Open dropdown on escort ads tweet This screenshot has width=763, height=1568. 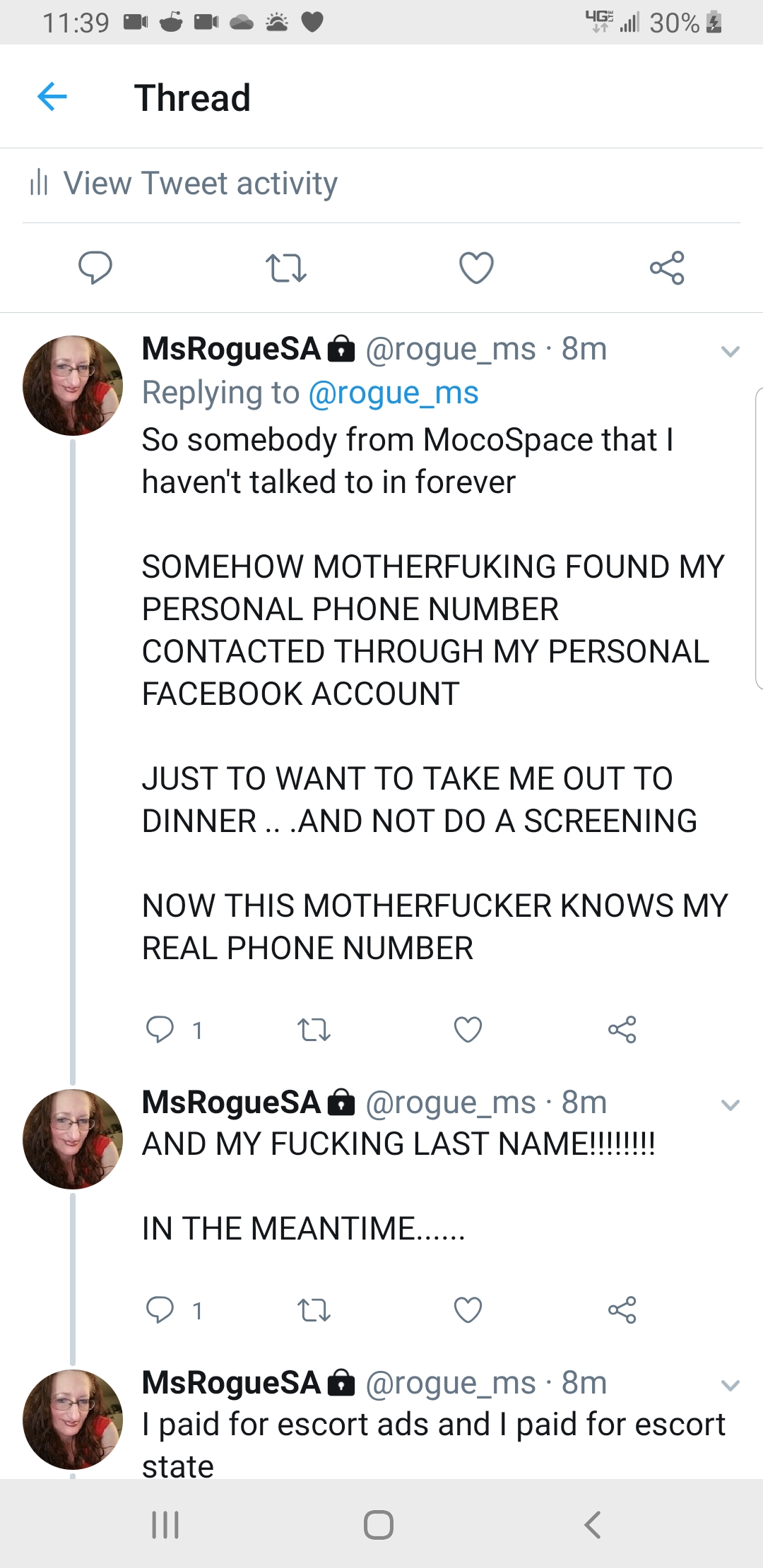point(730,1385)
